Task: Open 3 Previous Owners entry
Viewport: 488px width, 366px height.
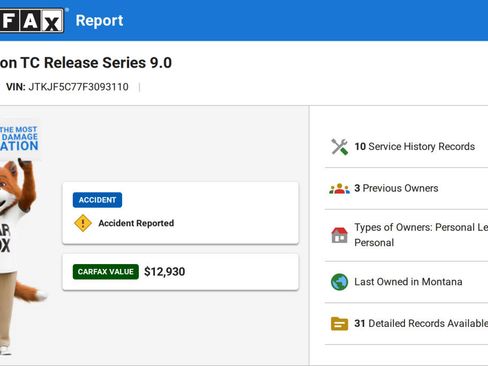Action: tap(396, 188)
